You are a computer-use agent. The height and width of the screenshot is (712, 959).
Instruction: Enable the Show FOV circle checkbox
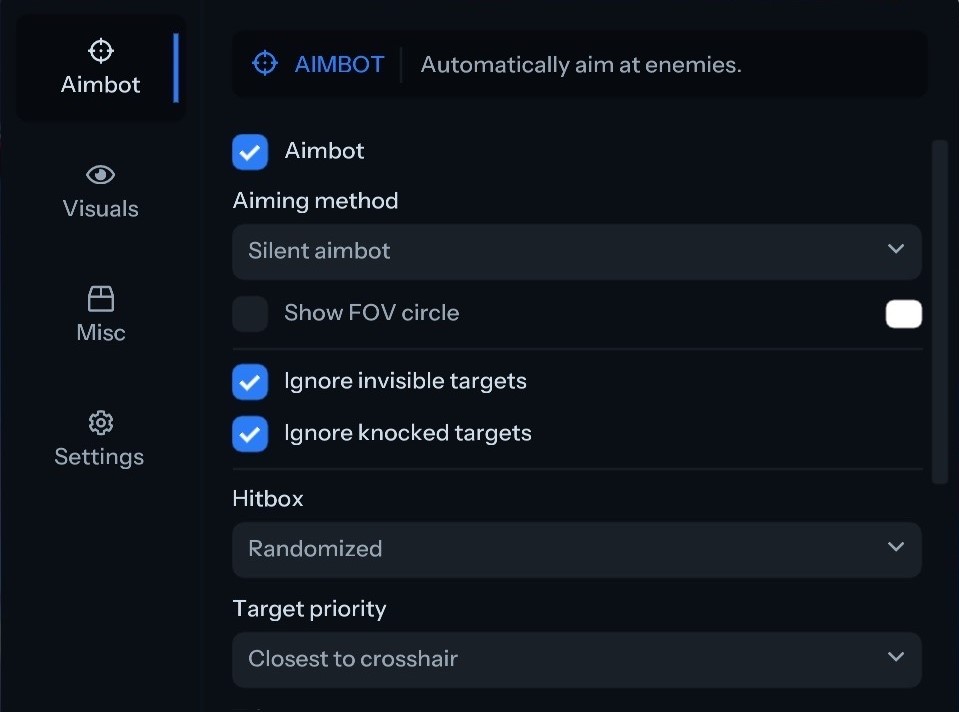pos(250,314)
